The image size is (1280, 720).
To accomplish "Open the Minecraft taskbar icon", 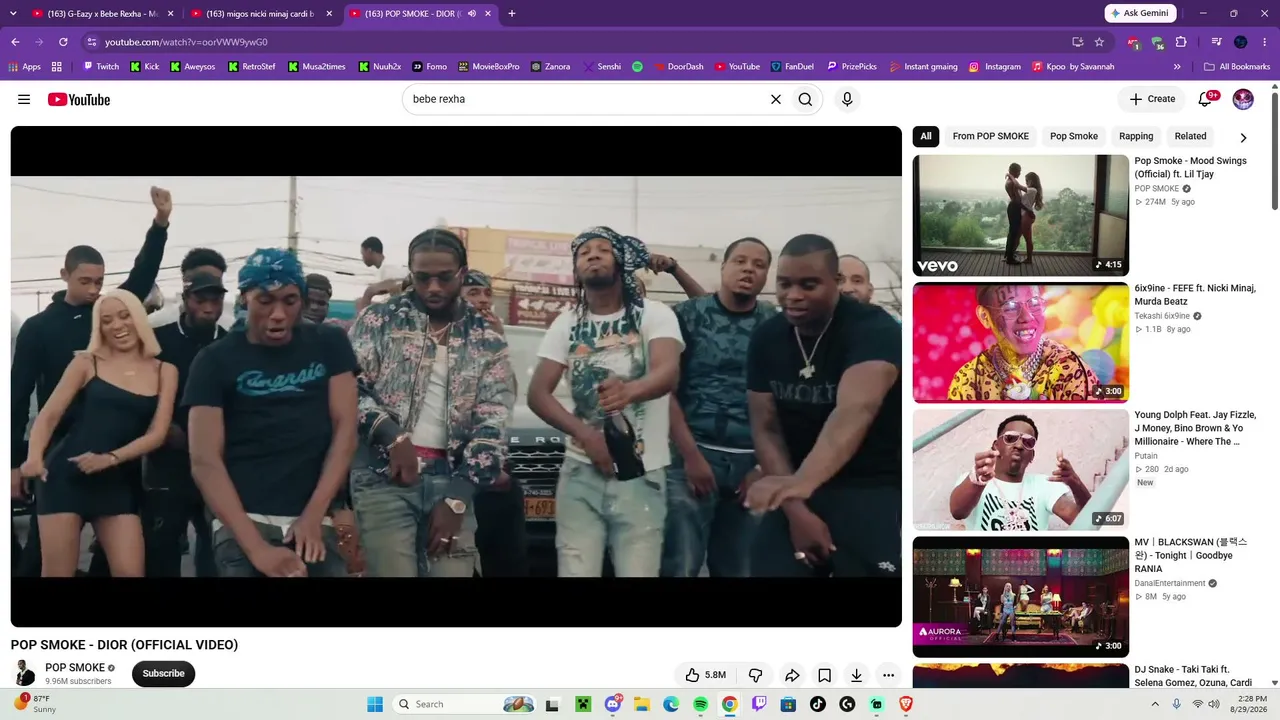I will [x=583, y=704].
